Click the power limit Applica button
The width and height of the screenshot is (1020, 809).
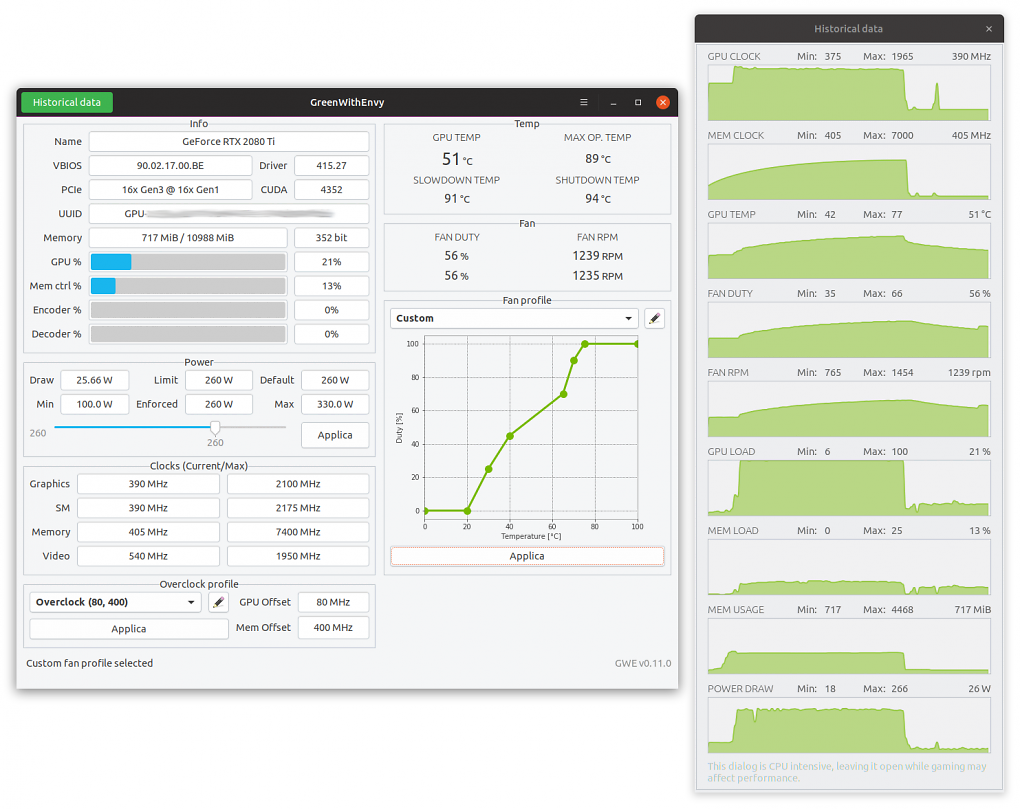click(x=335, y=435)
